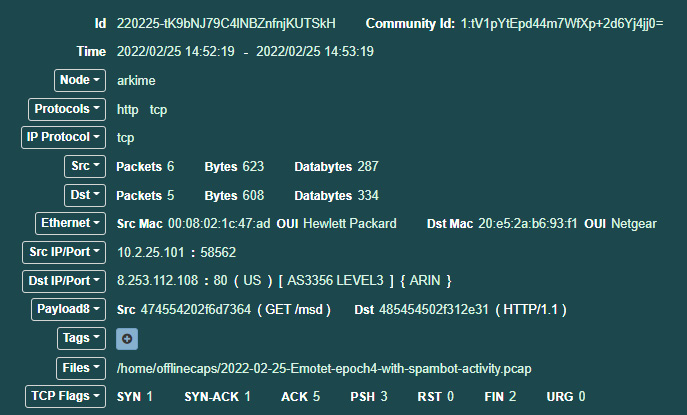Open the IP Protocol dropdown

[64, 138]
